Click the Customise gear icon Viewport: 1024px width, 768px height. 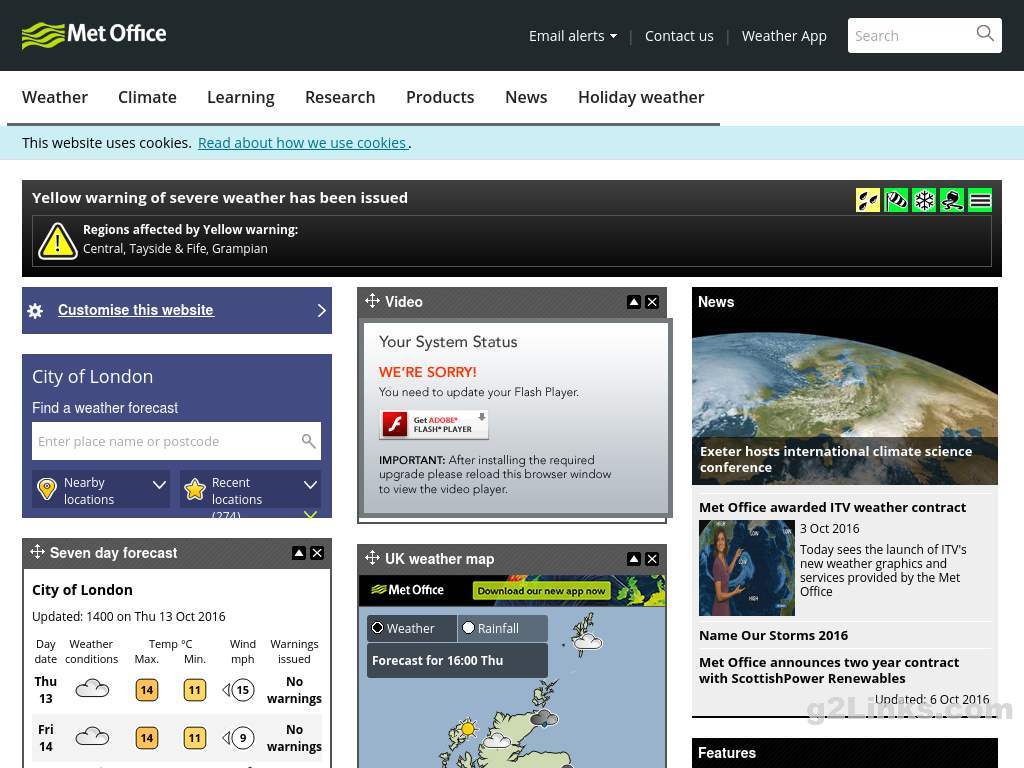[x=35, y=311]
